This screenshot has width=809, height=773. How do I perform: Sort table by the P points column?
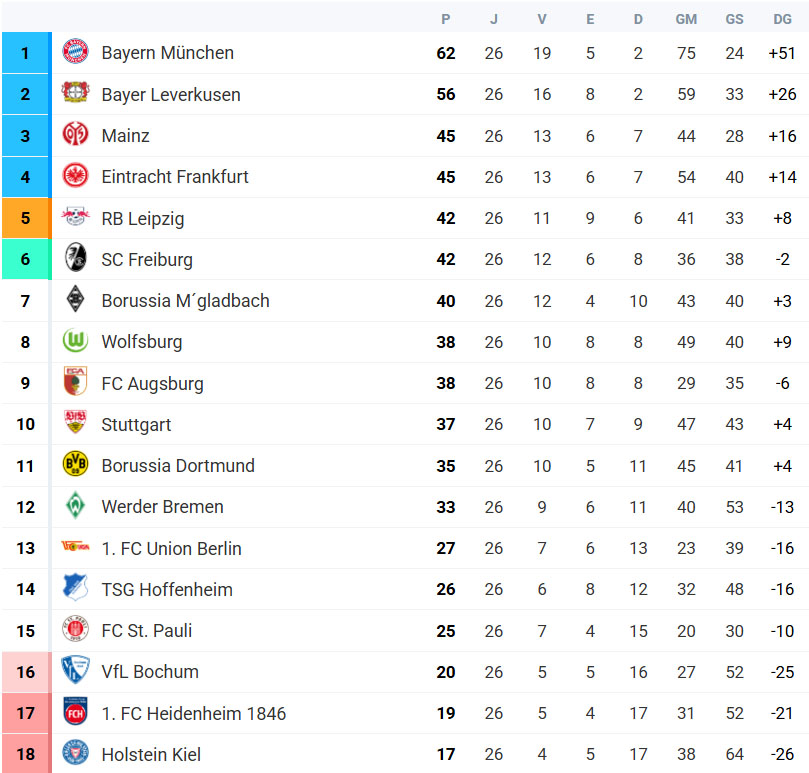click(x=446, y=19)
